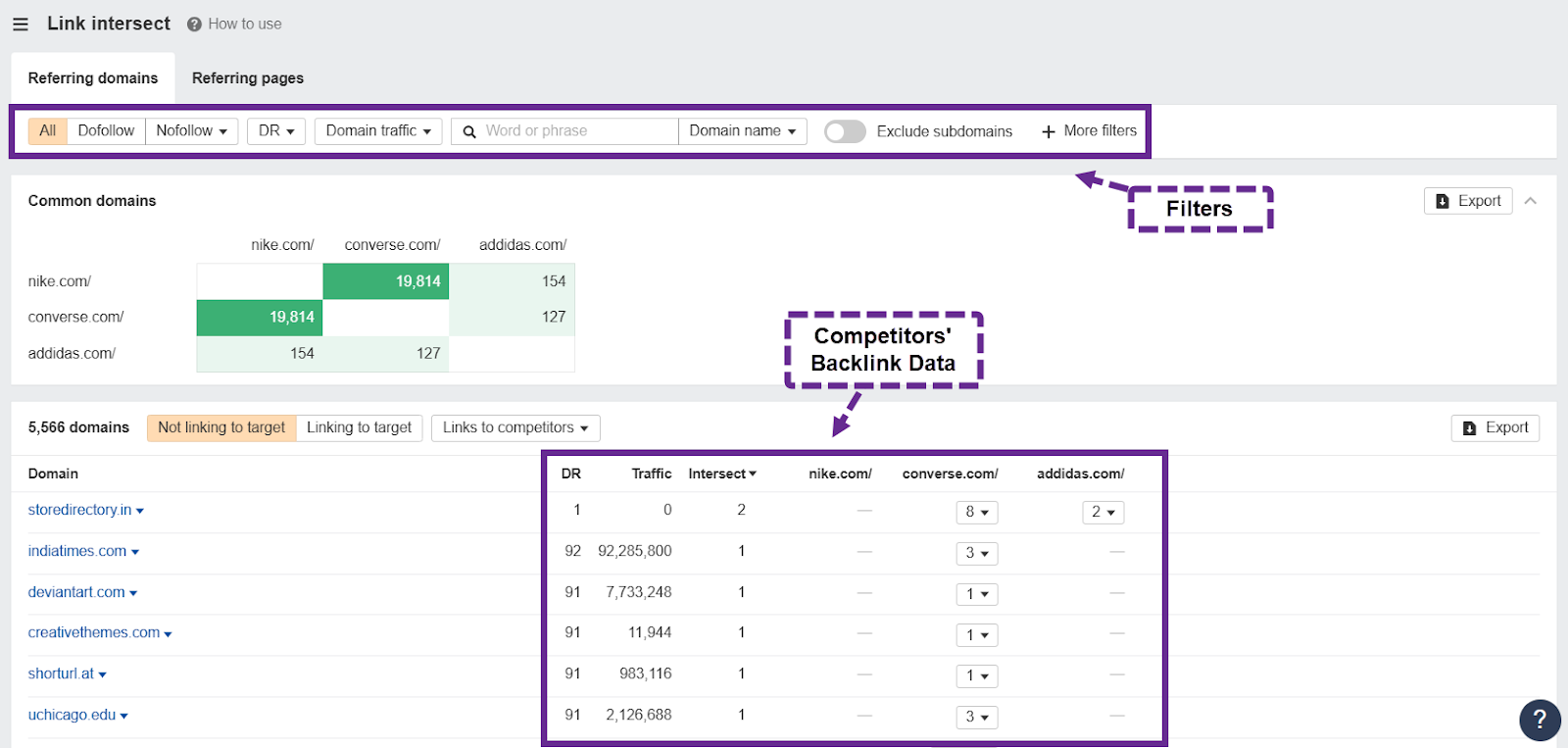Select the Linking to target tab
Viewport: 1568px width, 748px height.
click(x=359, y=428)
